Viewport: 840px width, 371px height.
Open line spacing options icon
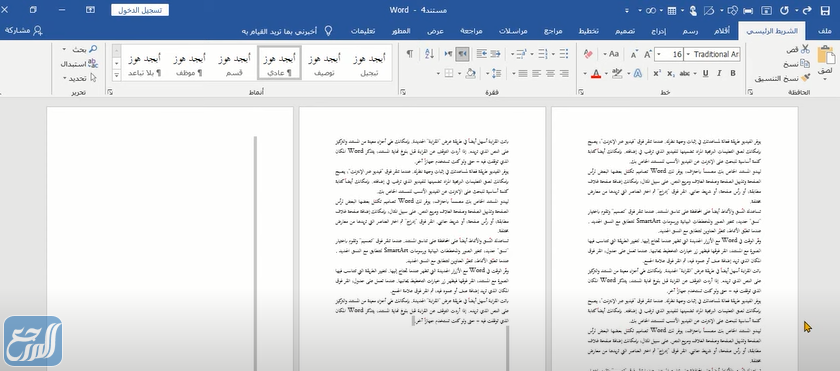(x=497, y=73)
